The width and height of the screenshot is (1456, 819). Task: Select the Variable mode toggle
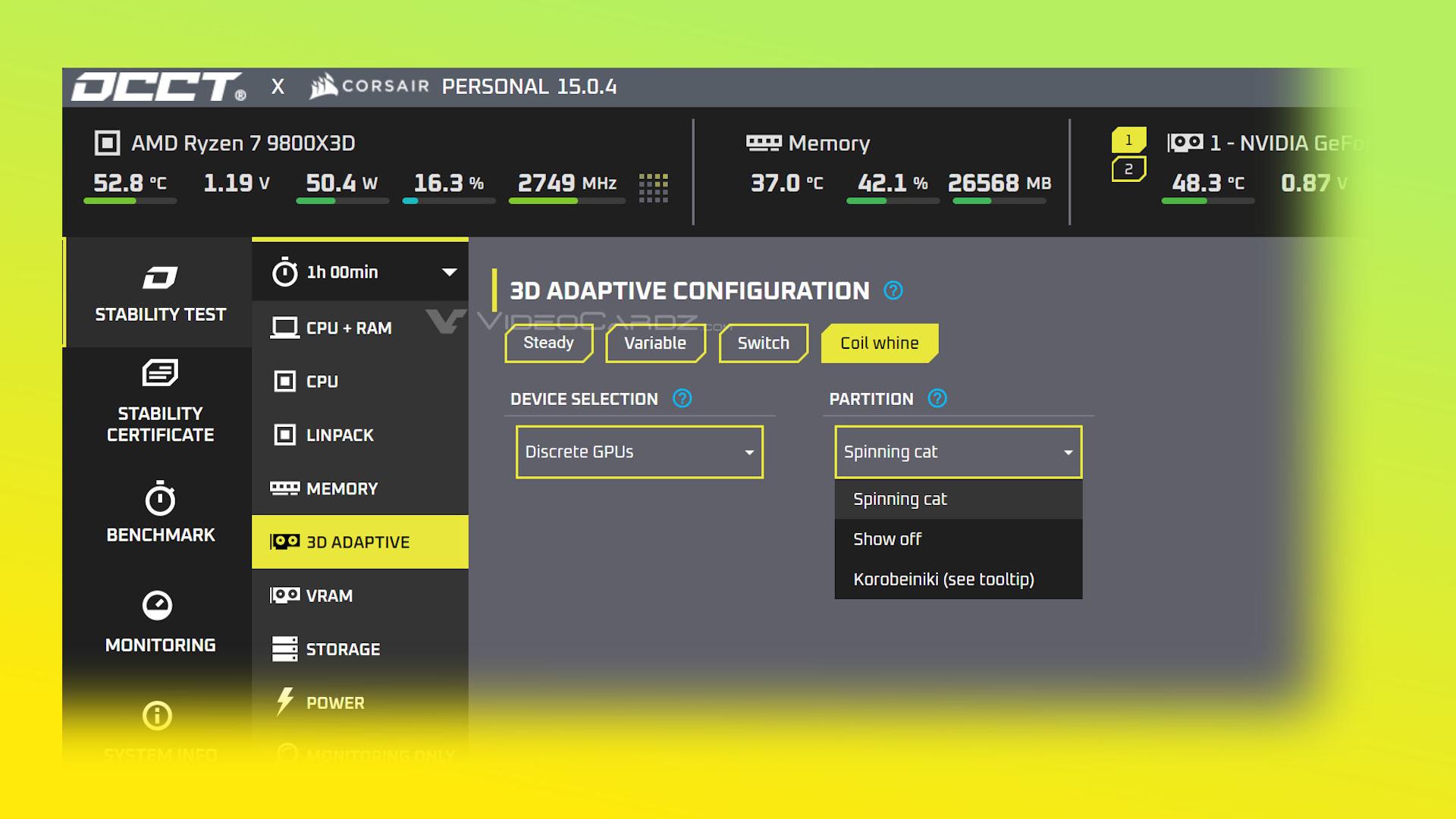tap(655, 343)
